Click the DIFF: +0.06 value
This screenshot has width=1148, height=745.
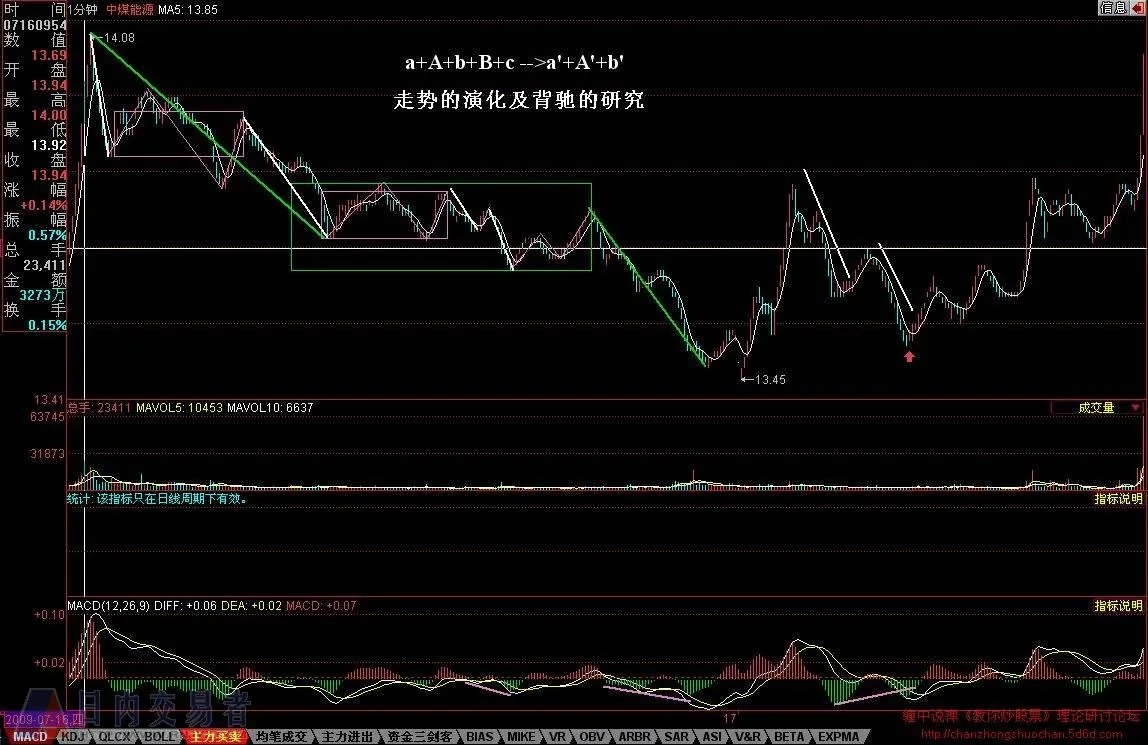point(186,606)
